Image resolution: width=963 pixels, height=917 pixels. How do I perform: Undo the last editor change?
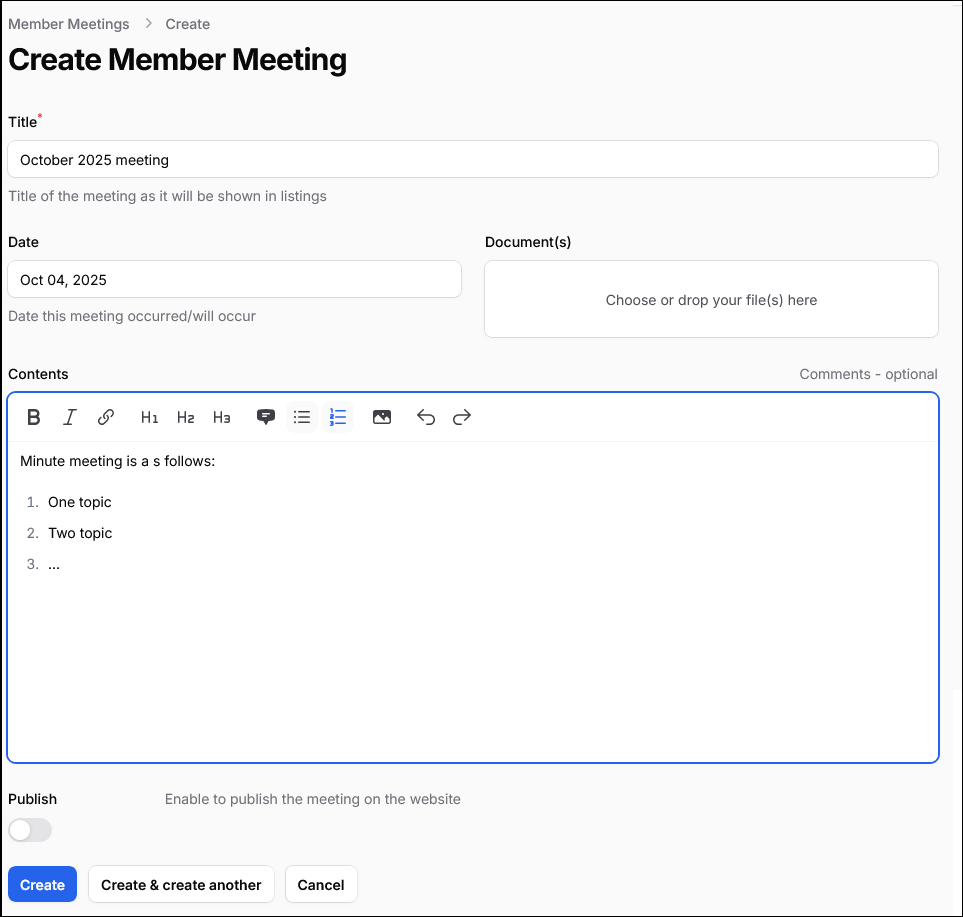click(x=426, y=417)
